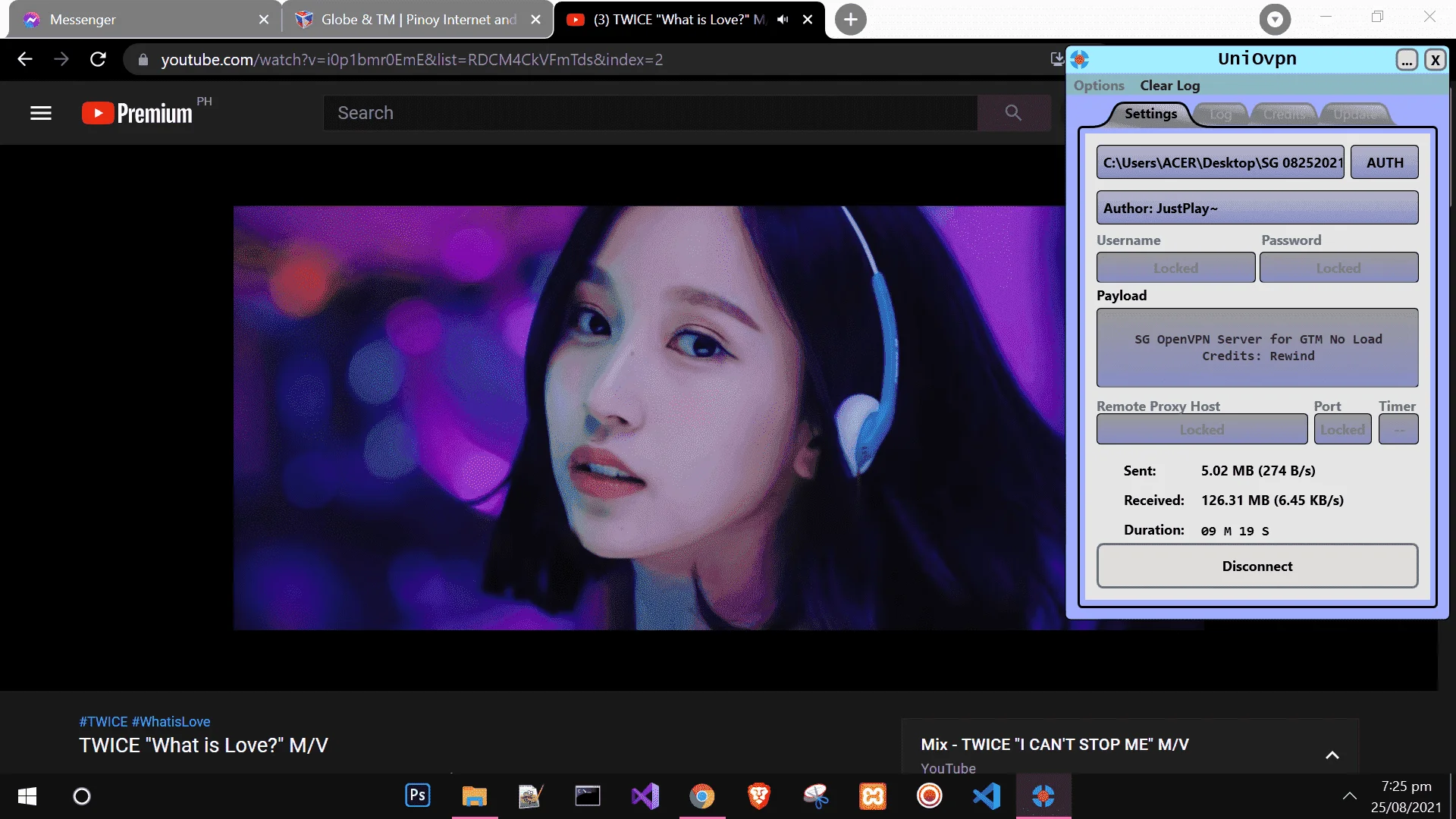Open Google Chrome from the taskbar
The image size is (1456, 819).
[702, 796]
